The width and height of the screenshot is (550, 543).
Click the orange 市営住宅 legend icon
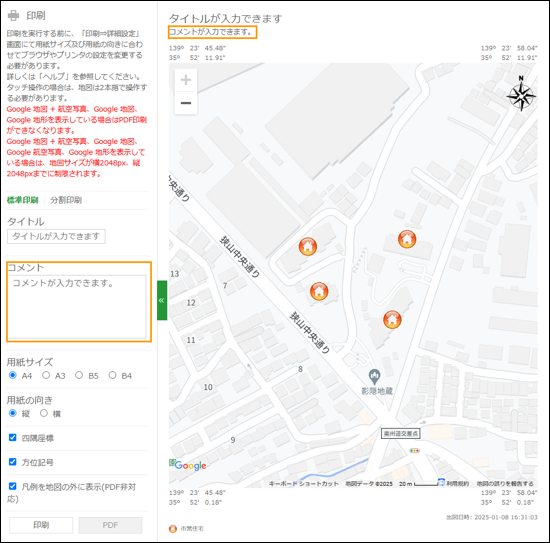point(173,529)
